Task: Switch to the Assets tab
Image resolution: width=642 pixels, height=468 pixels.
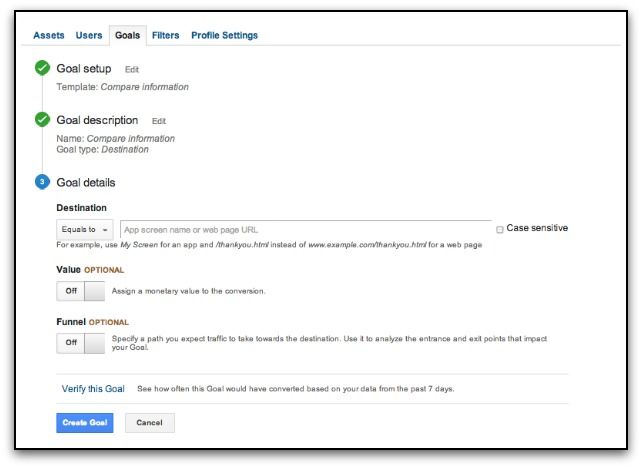Action: (x=49, y=35)
